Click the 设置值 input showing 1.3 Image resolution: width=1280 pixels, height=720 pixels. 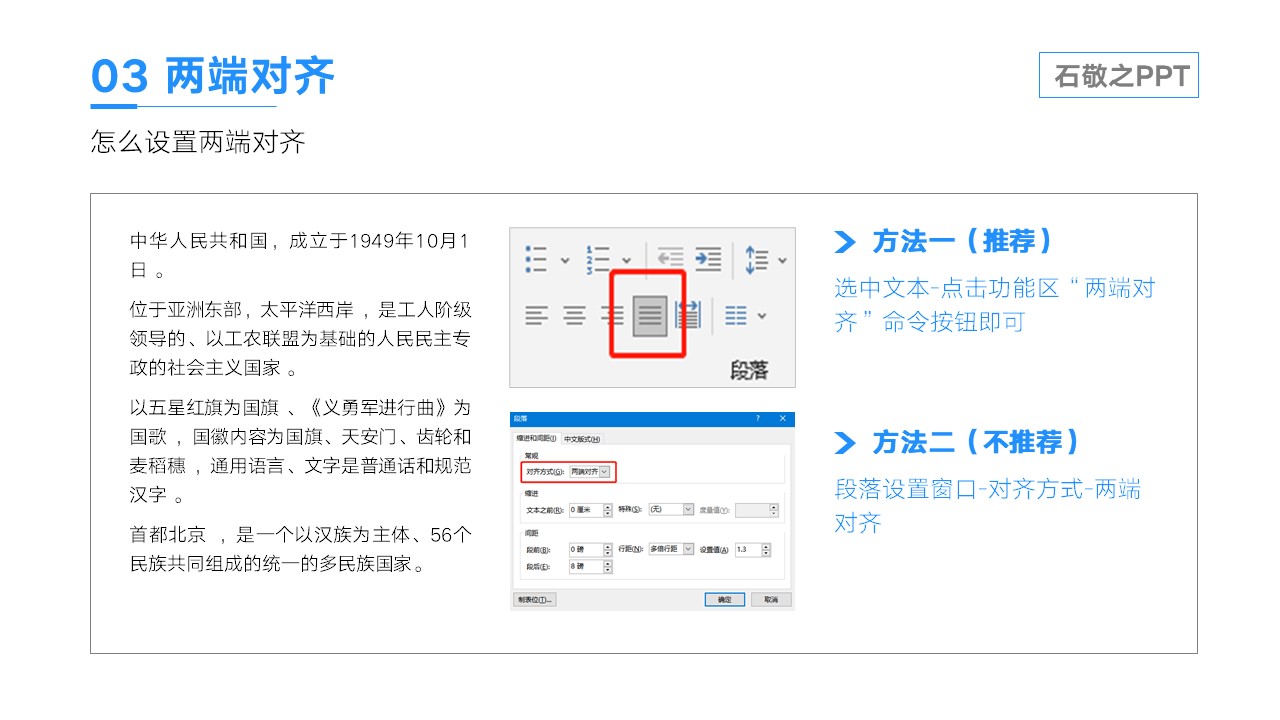pyautogui.click(x=748, y=550)
